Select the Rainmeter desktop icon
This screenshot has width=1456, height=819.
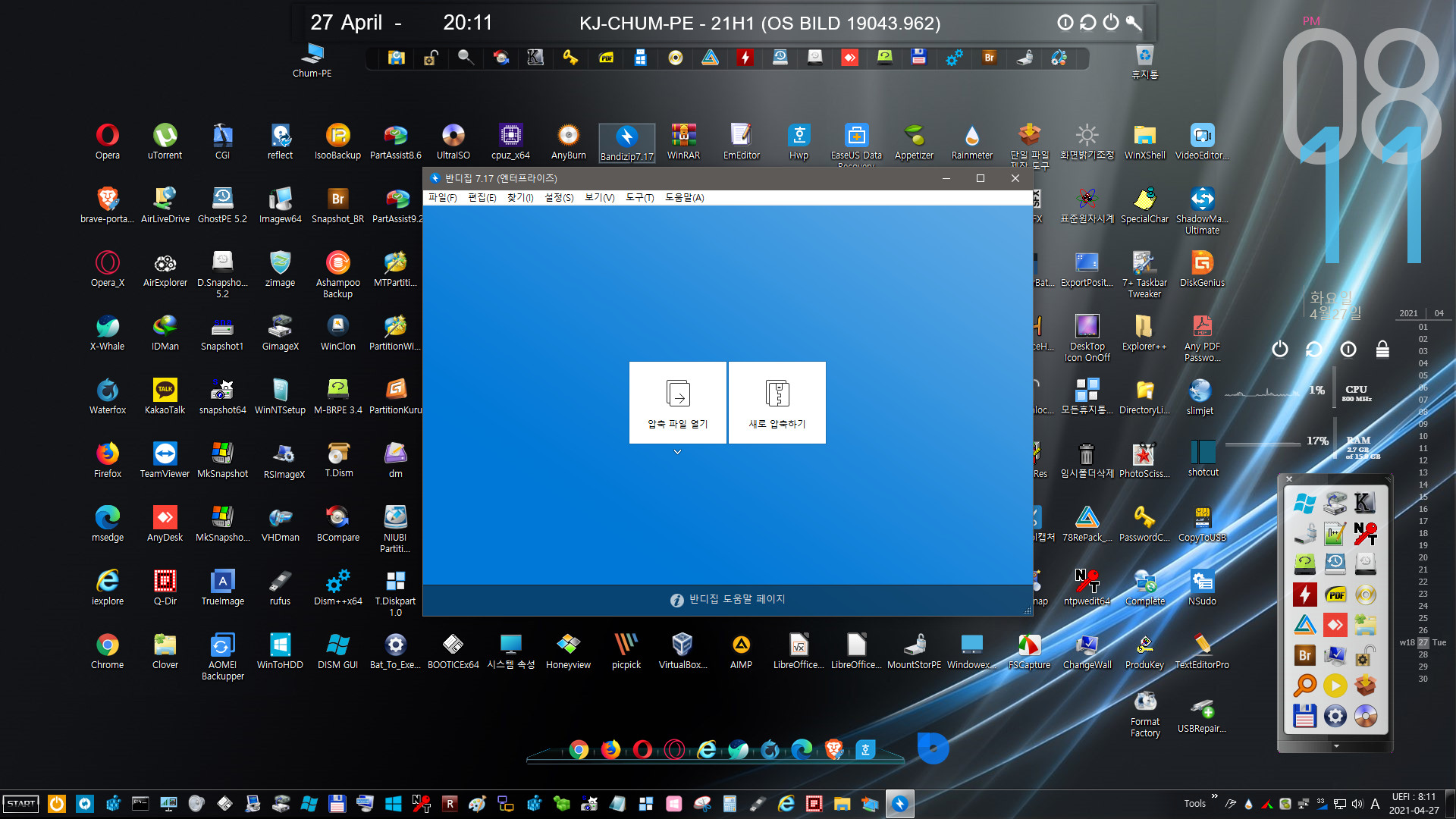(971, 142)
